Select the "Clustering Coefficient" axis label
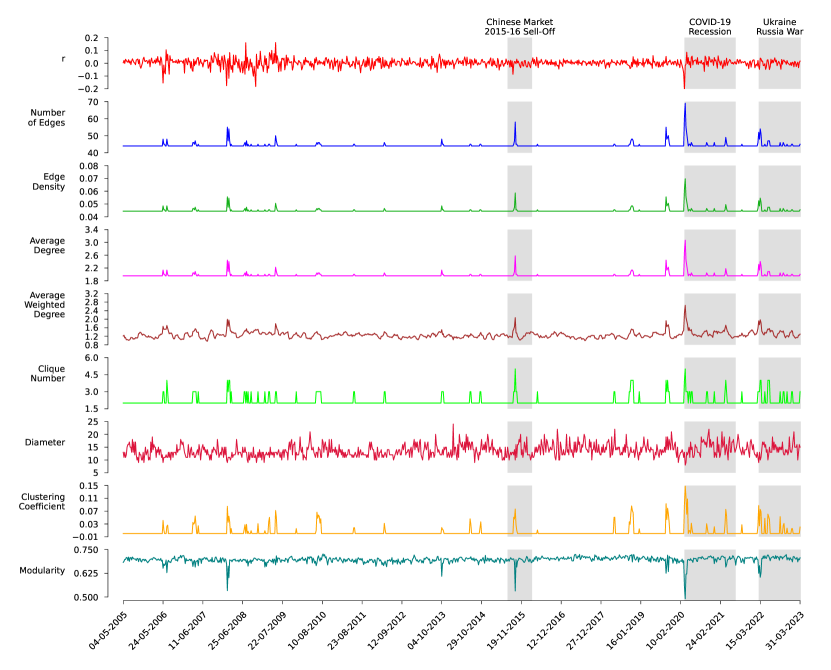 pos(42,502)
